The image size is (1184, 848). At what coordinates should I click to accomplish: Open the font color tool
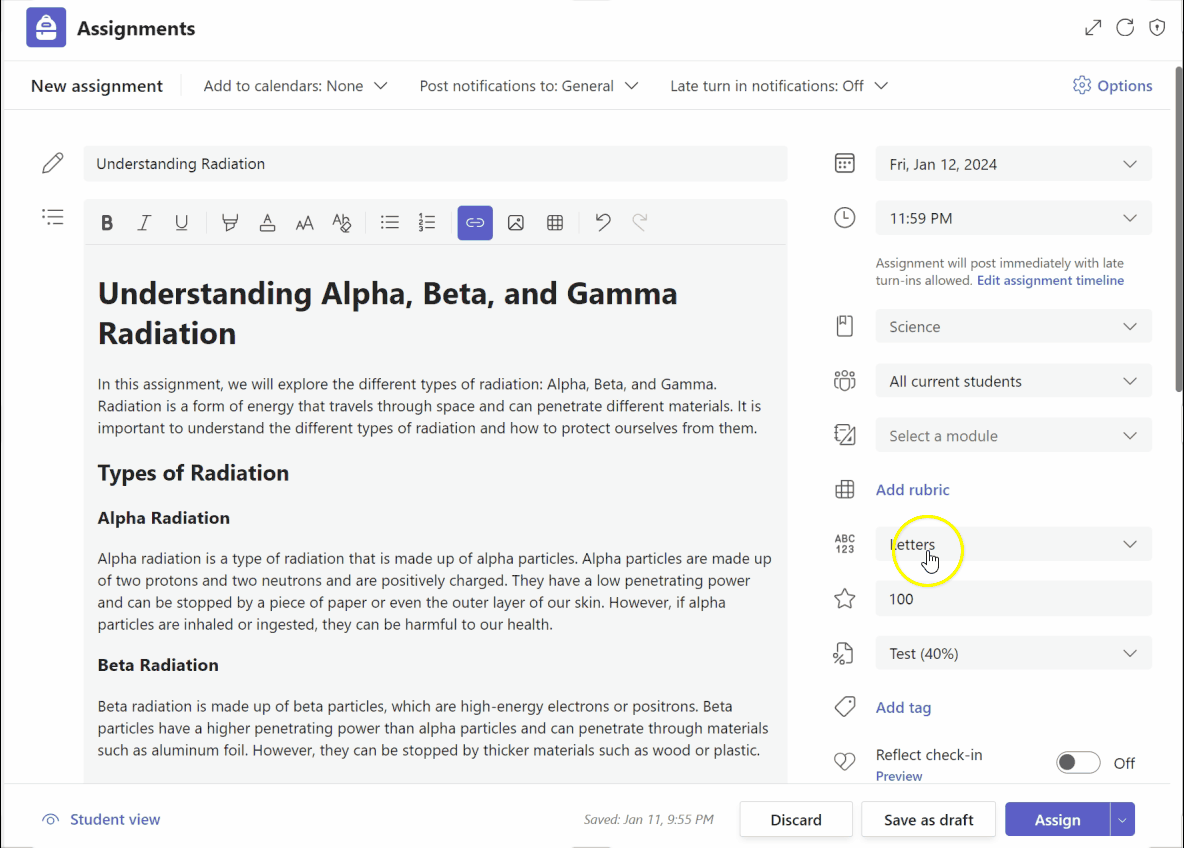(266, 222)
